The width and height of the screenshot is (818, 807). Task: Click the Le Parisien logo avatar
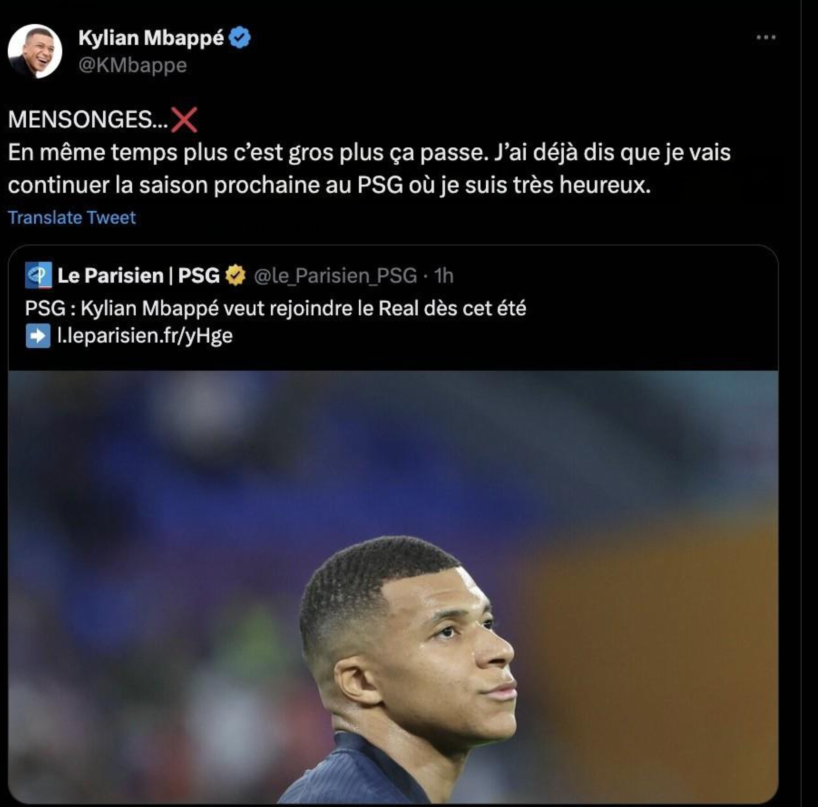coord(38,275)
